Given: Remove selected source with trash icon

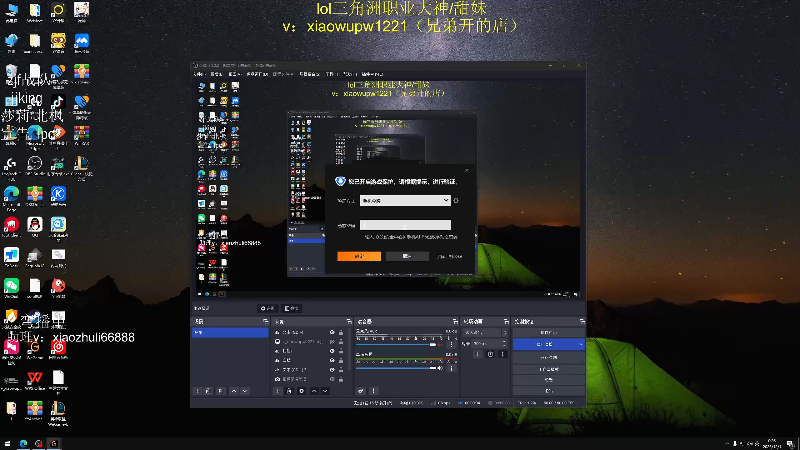Looking at the screenshot, I should pyautogui.click(x=289, y=391).
